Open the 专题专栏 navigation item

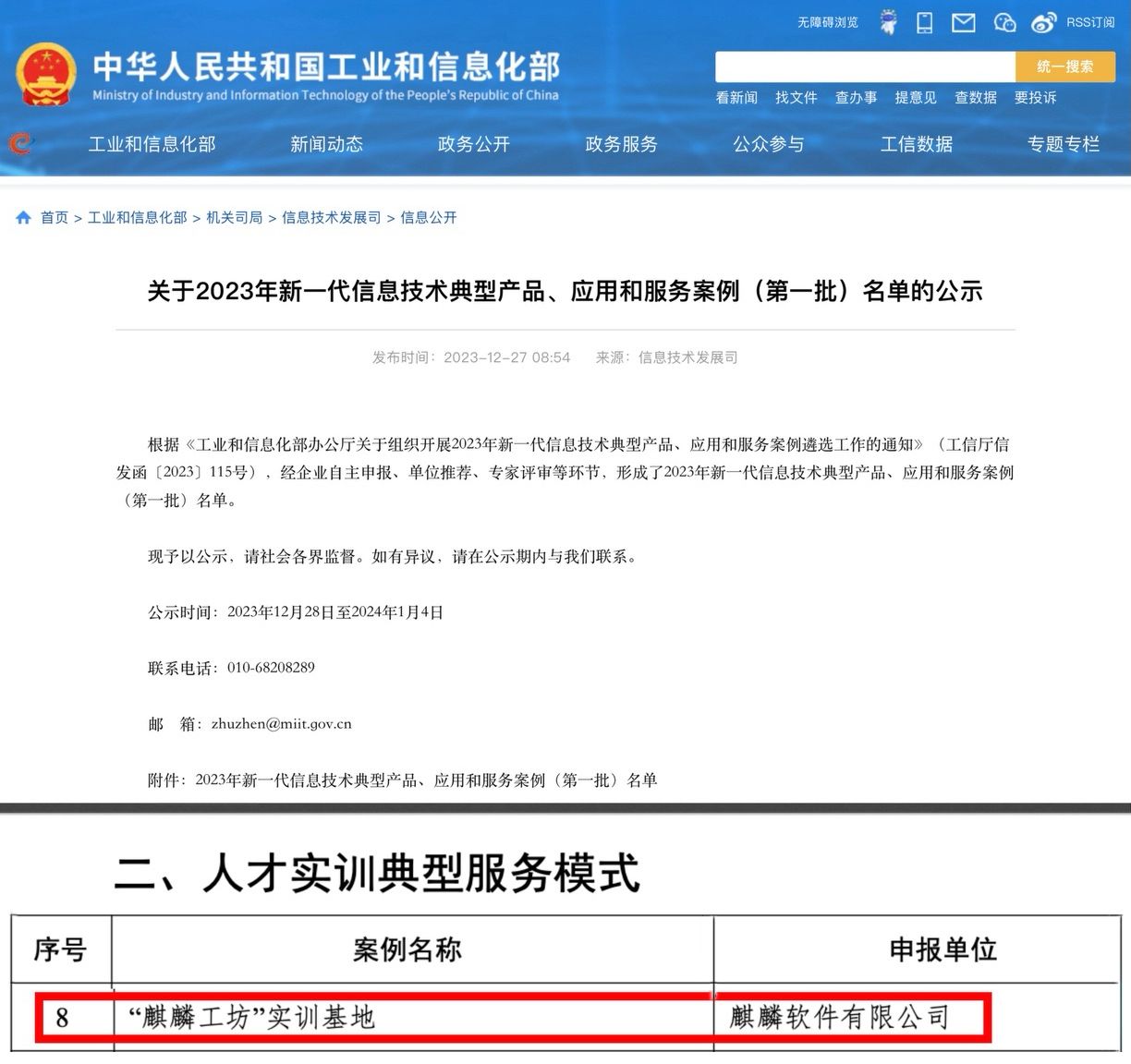click(x=1063, y=144)
